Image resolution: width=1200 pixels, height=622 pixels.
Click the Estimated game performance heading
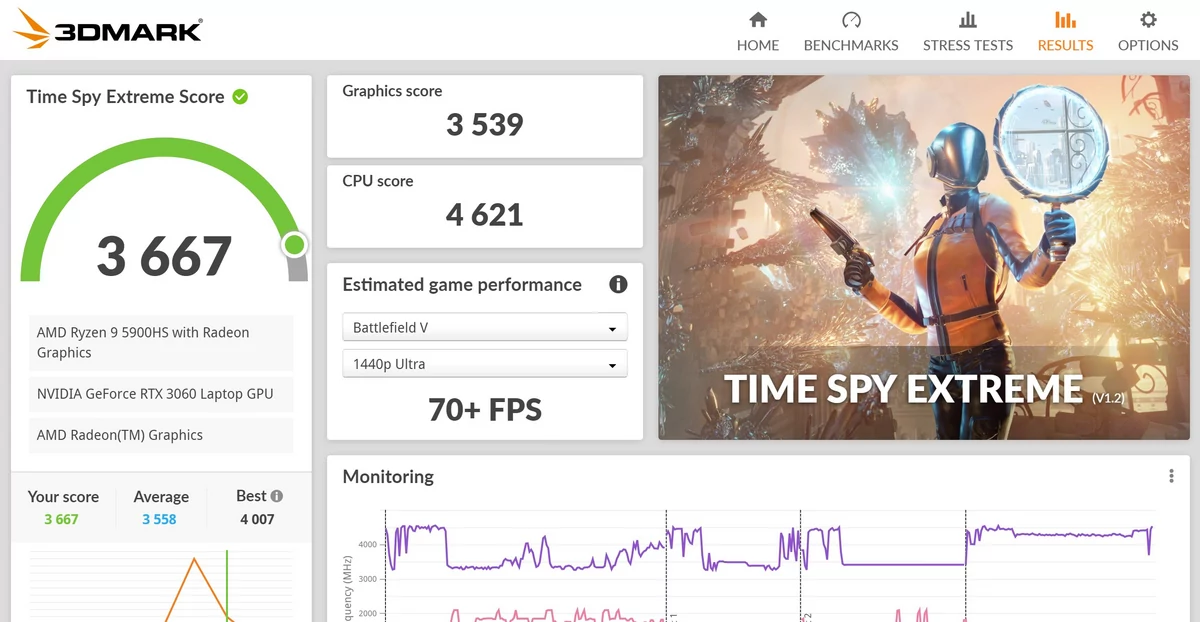coord(462,285)
